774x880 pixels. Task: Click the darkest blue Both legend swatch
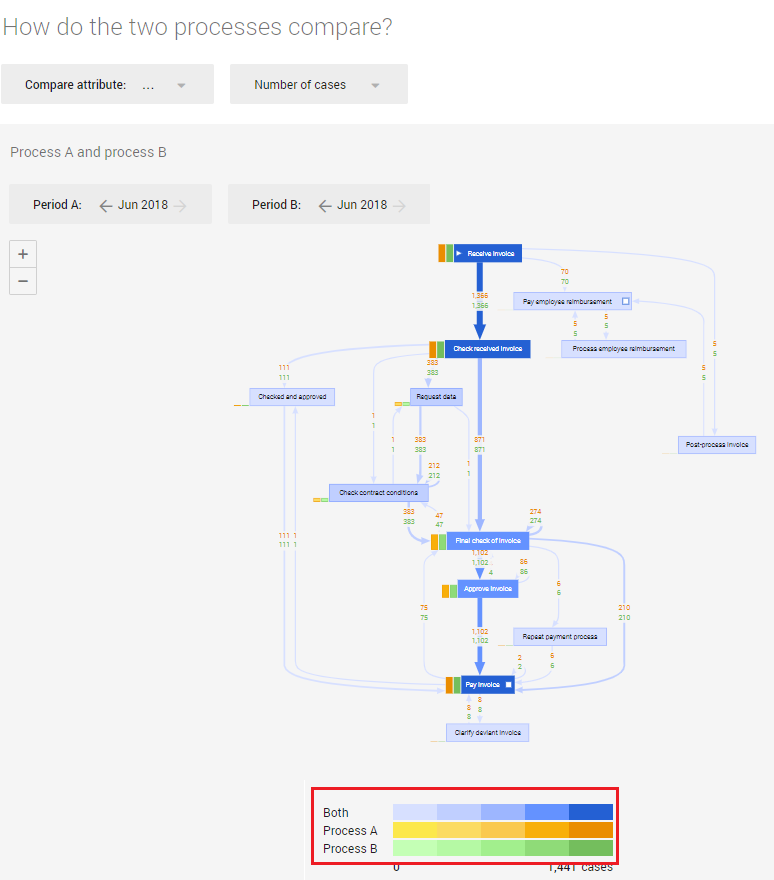pos(590,812)
